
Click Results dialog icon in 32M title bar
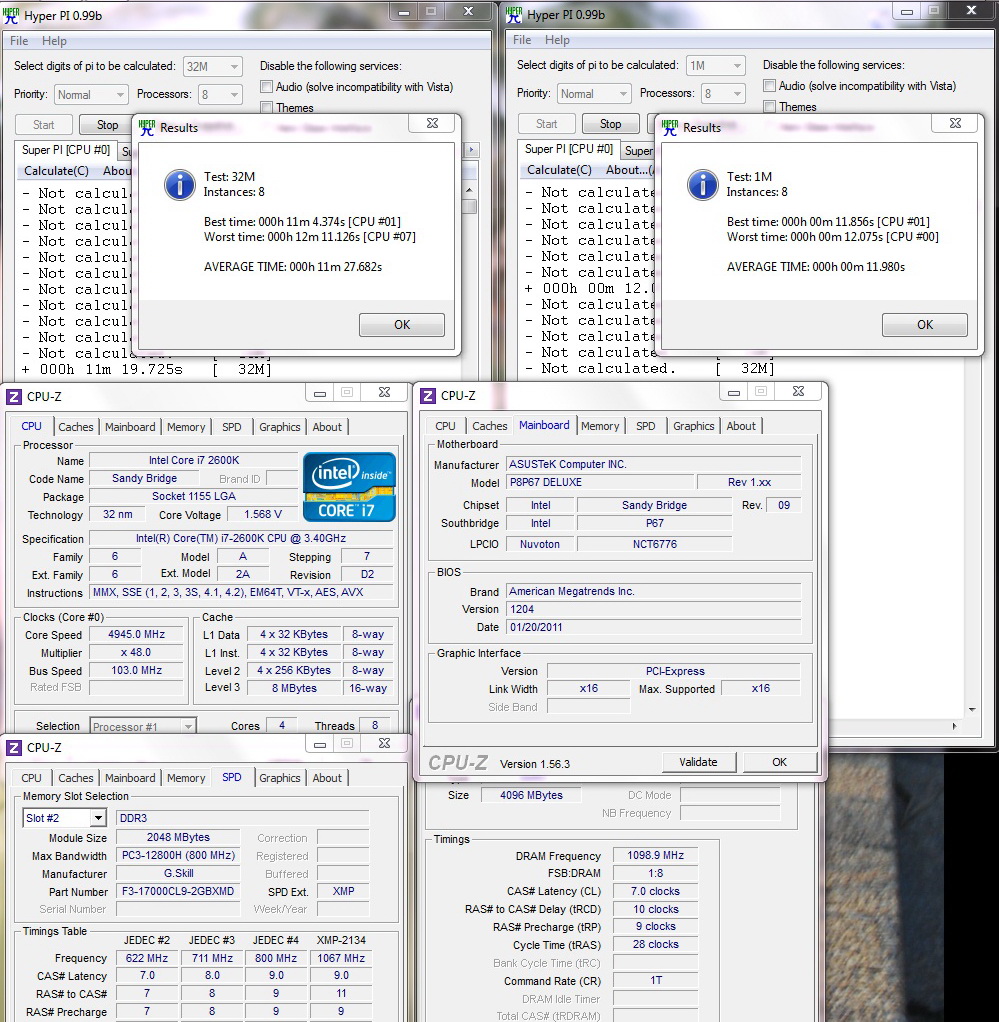pyautogui.click(x=147, y=127)
